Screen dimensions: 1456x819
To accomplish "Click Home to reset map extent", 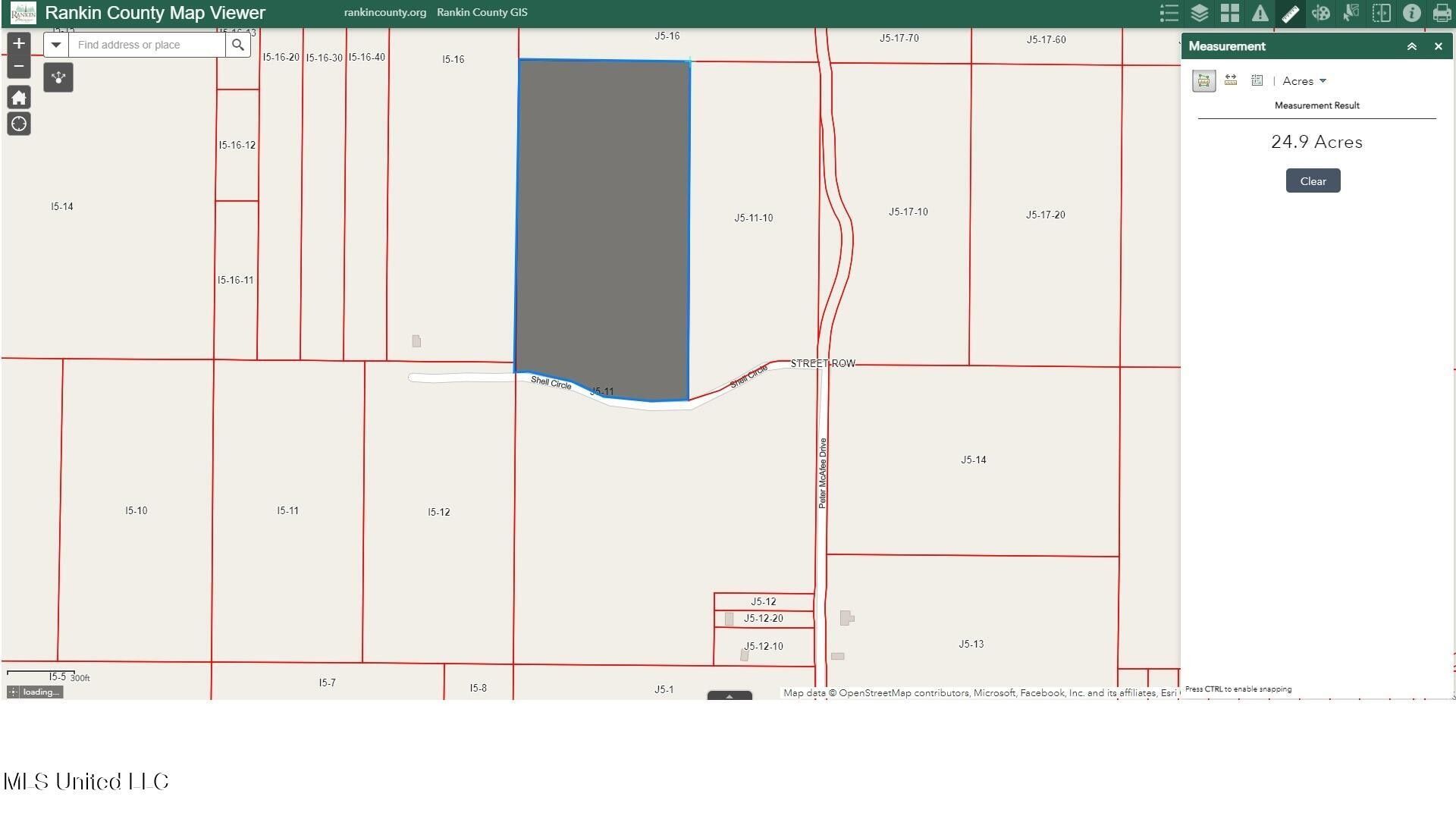I will pos(18,97).
